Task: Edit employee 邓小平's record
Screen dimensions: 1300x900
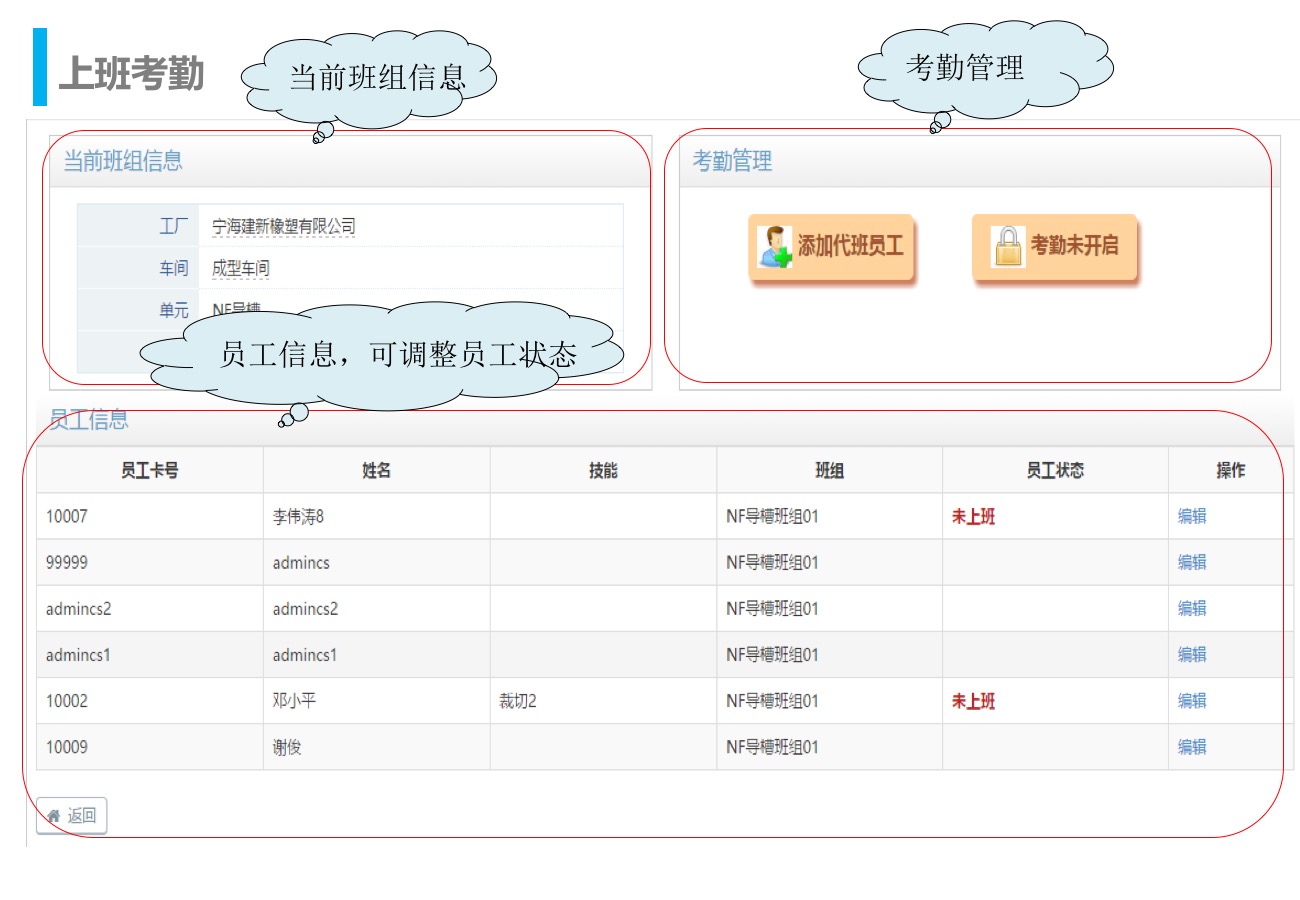Action: click(x=1191, y=700)
